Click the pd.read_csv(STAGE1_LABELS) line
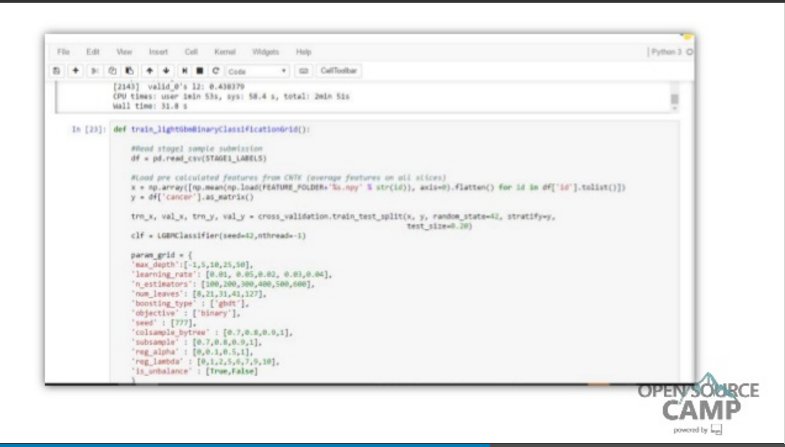 pos(199,159)
